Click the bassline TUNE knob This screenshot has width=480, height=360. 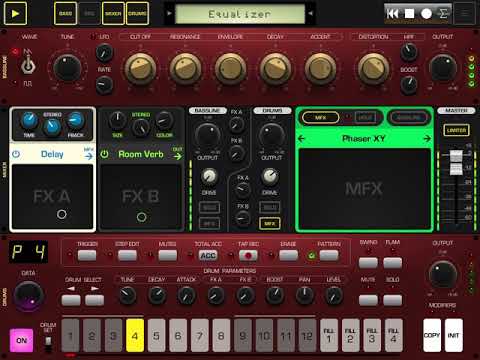point(67,68)
